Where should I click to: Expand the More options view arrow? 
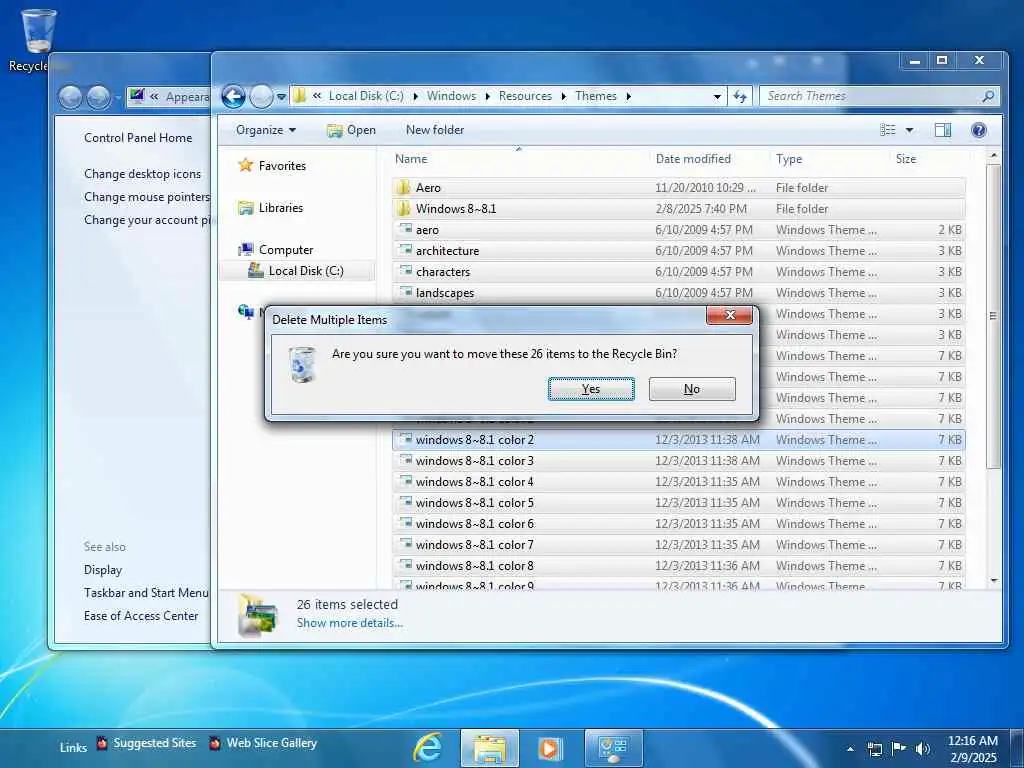[909, 130]
